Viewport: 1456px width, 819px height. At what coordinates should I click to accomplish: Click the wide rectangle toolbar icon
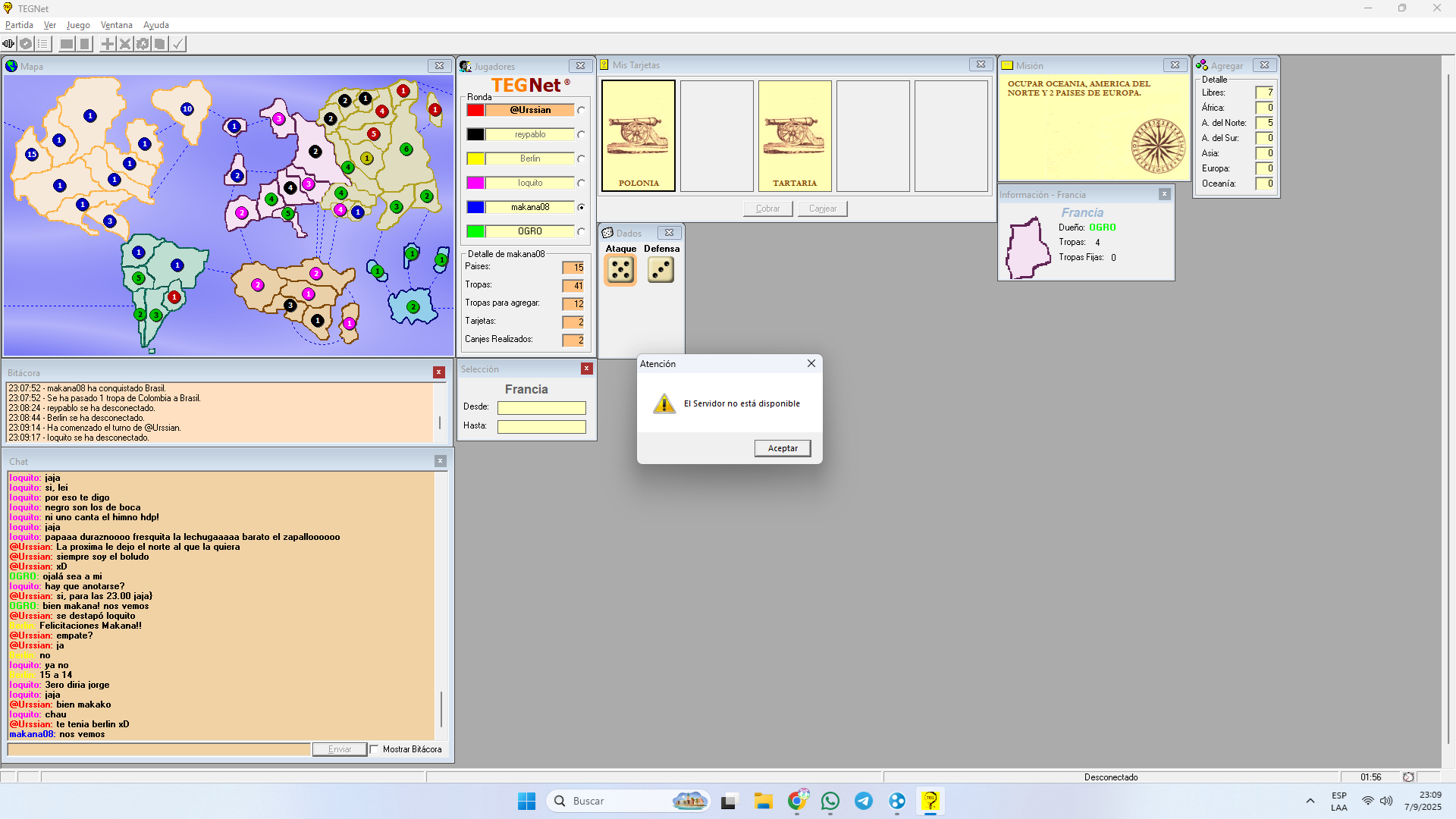[67, 44]
